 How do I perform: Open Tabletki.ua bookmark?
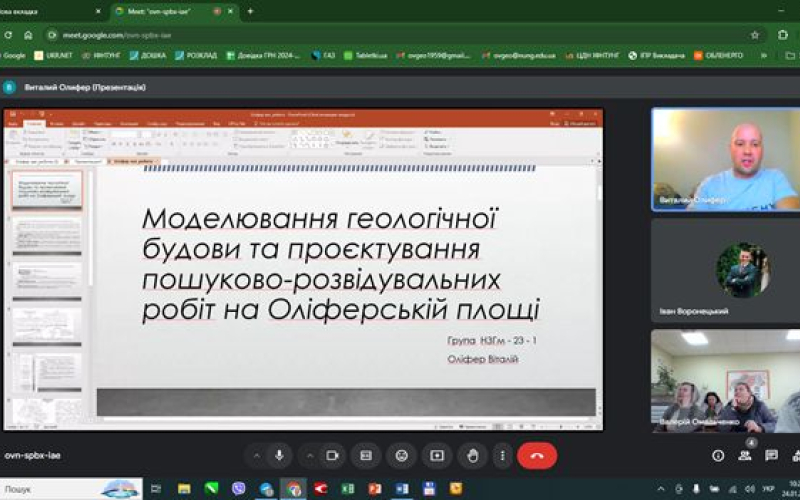365,56
